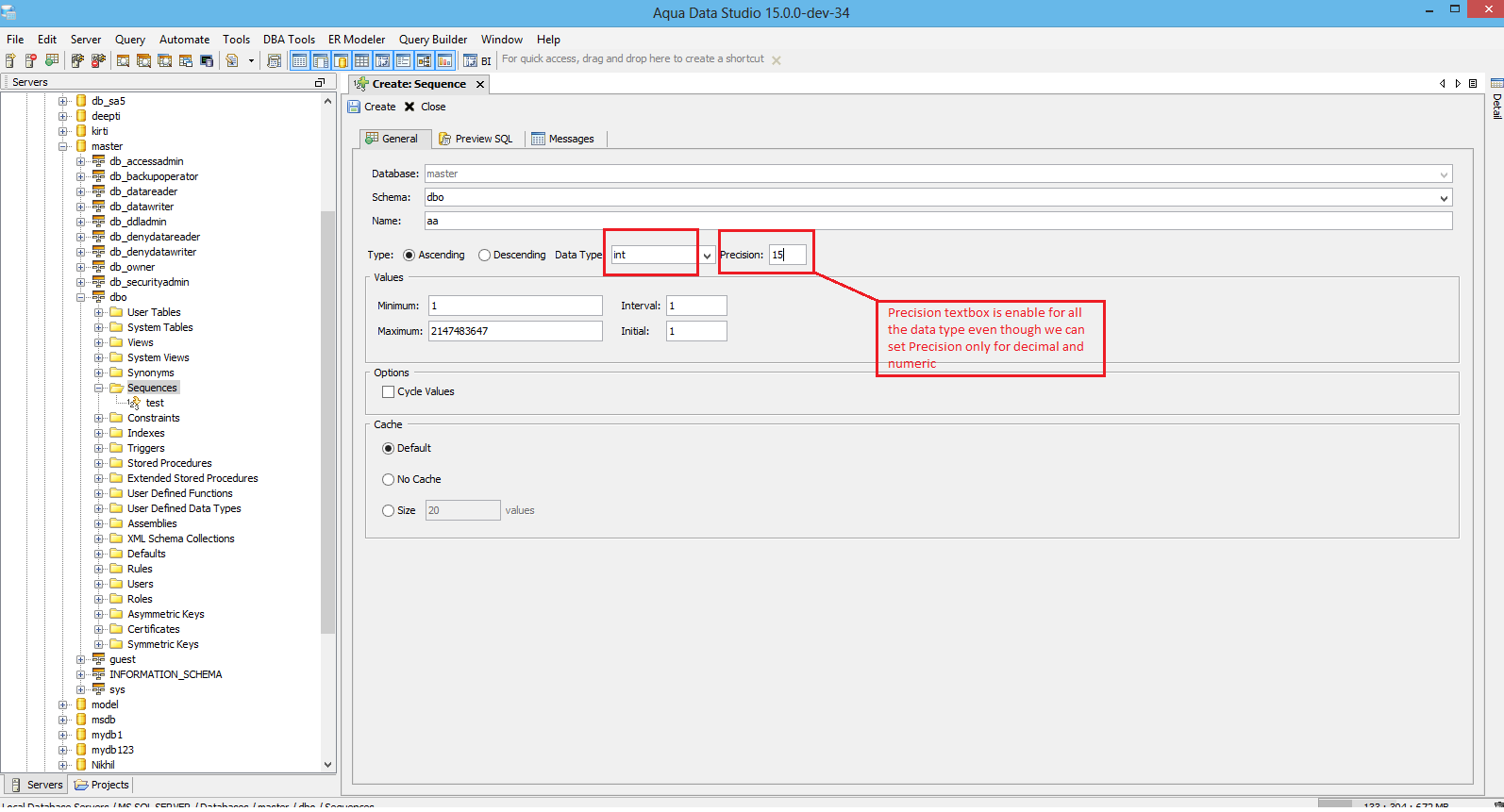This screenshot has width=1504, height=812.
Task: Select the test sequence in the tree
Action: [155, 403]
